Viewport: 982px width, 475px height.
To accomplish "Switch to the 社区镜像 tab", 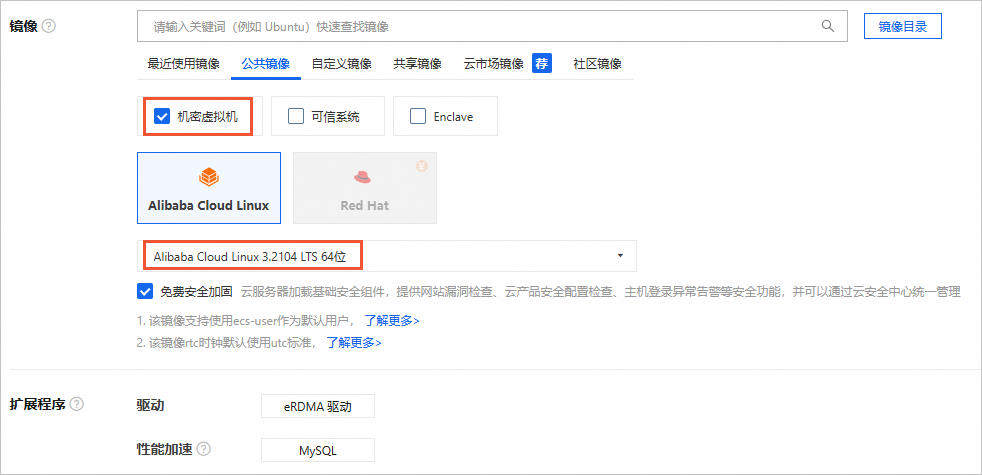I will click(x=597, y=64).
